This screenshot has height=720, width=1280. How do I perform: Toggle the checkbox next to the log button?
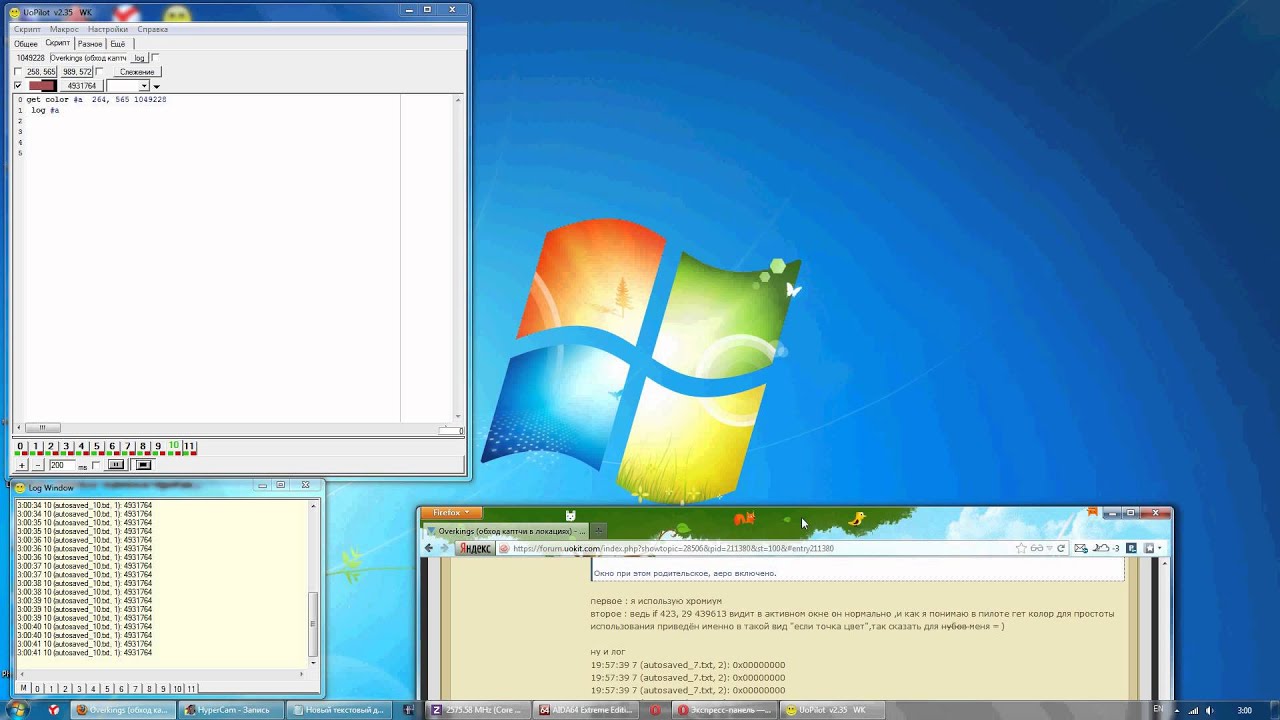point(155,58)
